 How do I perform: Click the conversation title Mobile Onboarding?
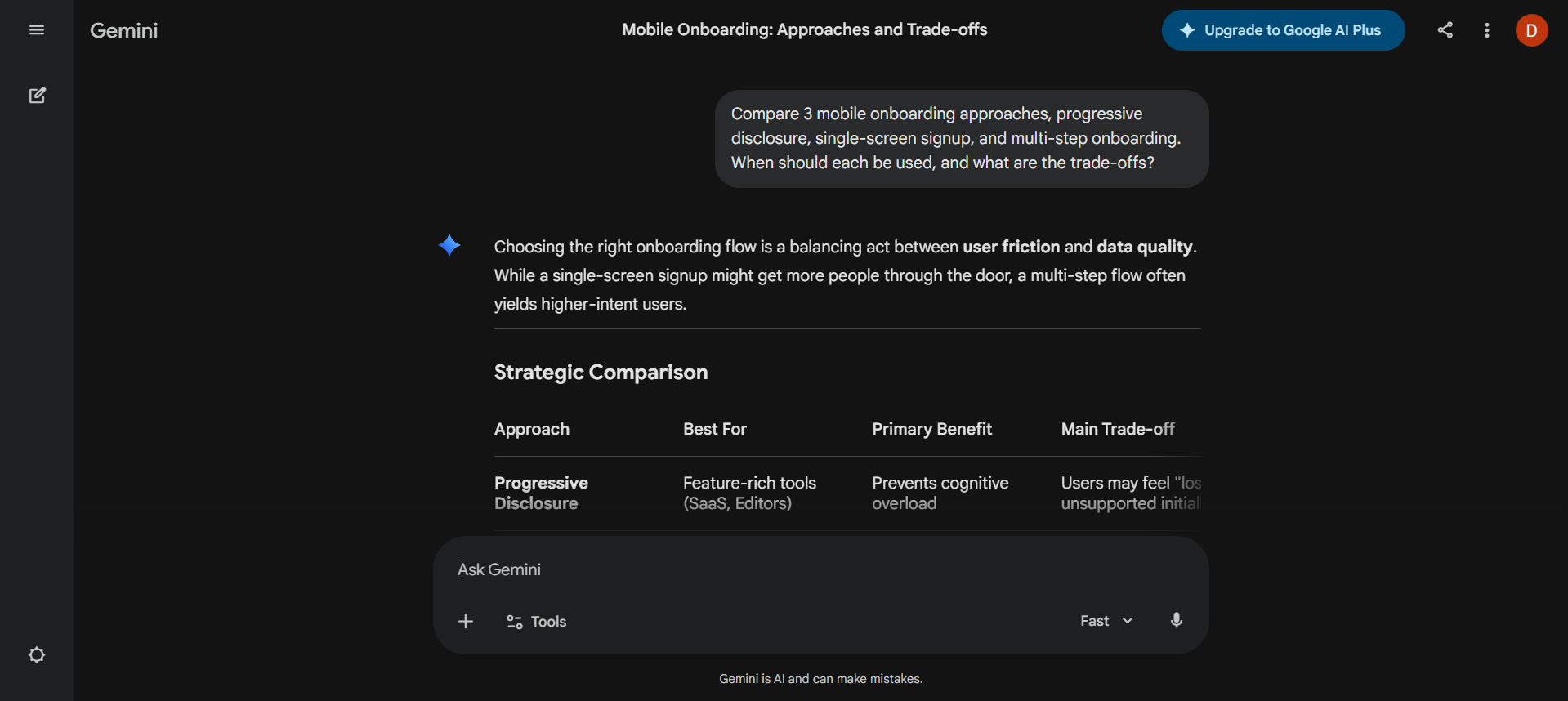[805, 30]
